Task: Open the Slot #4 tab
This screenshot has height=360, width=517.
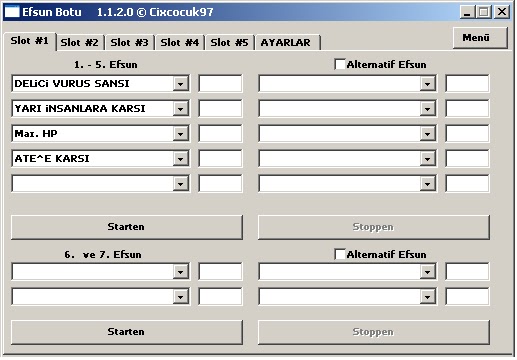Action: pyautogui.click(x=179, y=43)
